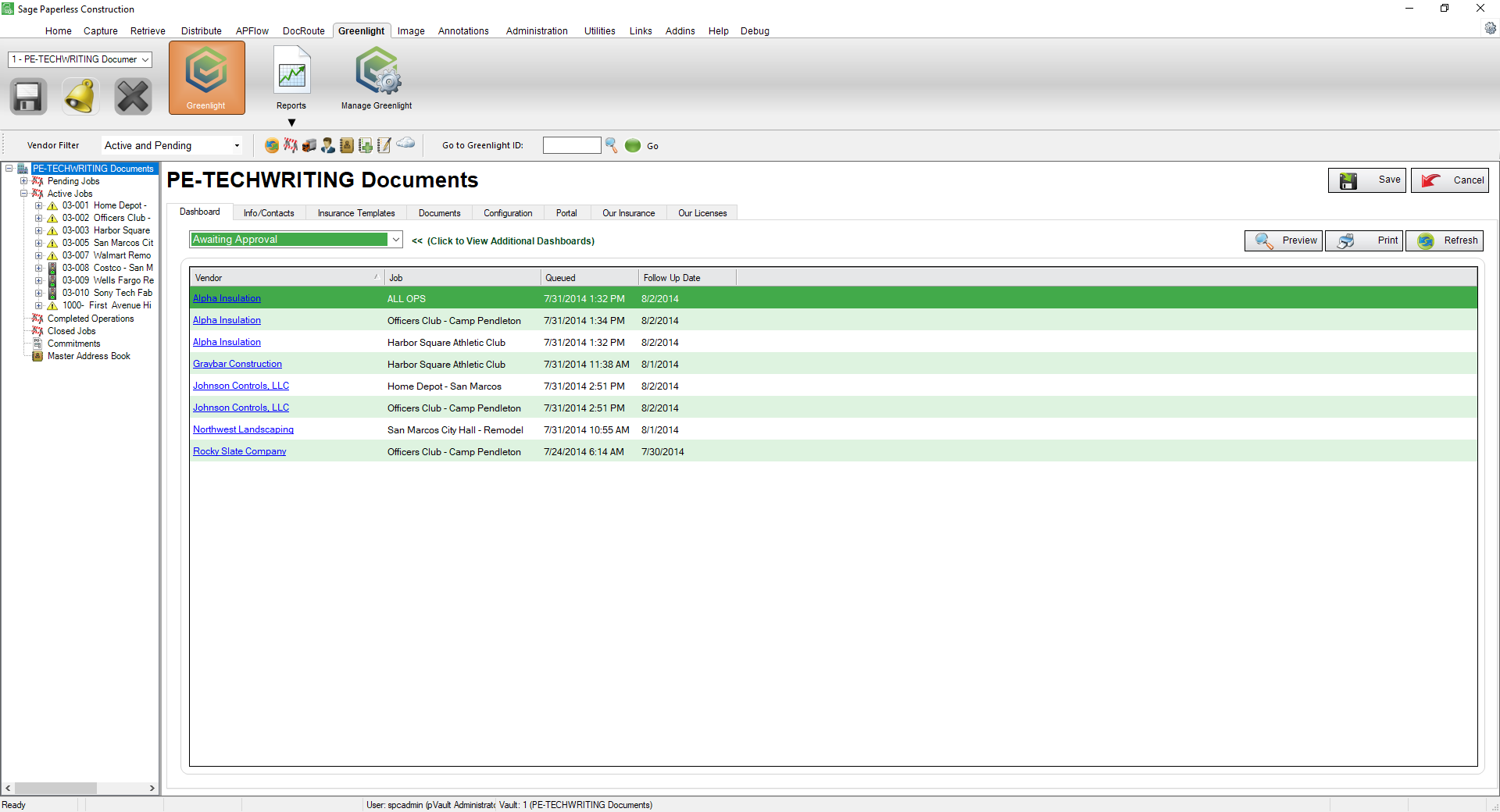Click the Print button
This screenshot has height=812, width=1500.
[1365, 240]
